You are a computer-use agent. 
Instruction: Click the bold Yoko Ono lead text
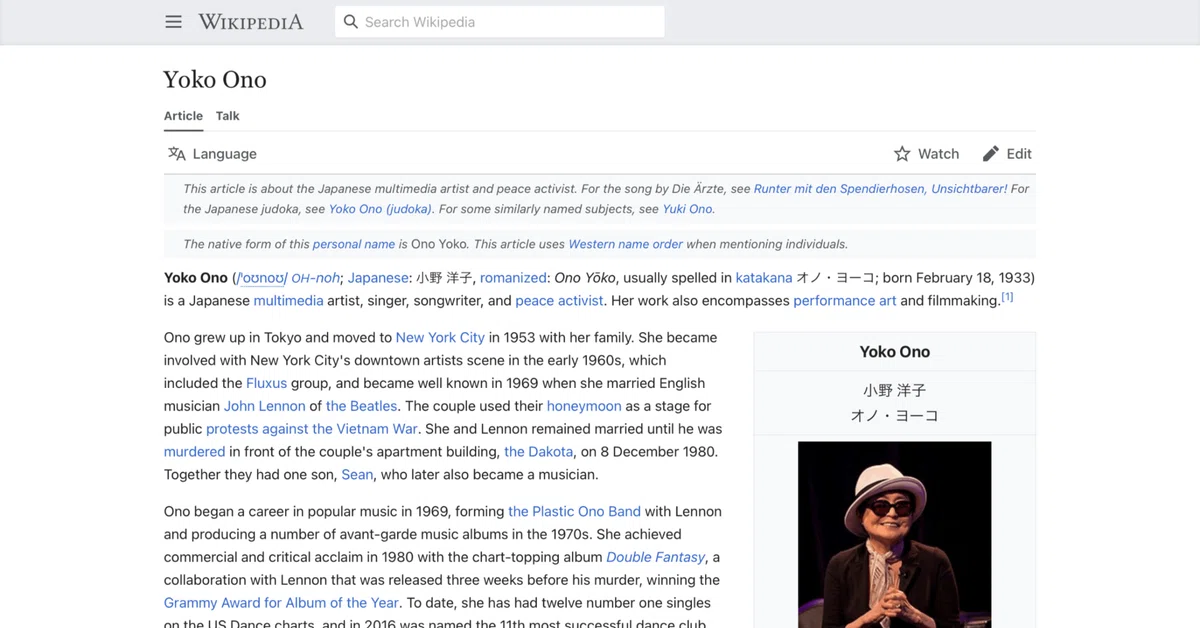196,278
